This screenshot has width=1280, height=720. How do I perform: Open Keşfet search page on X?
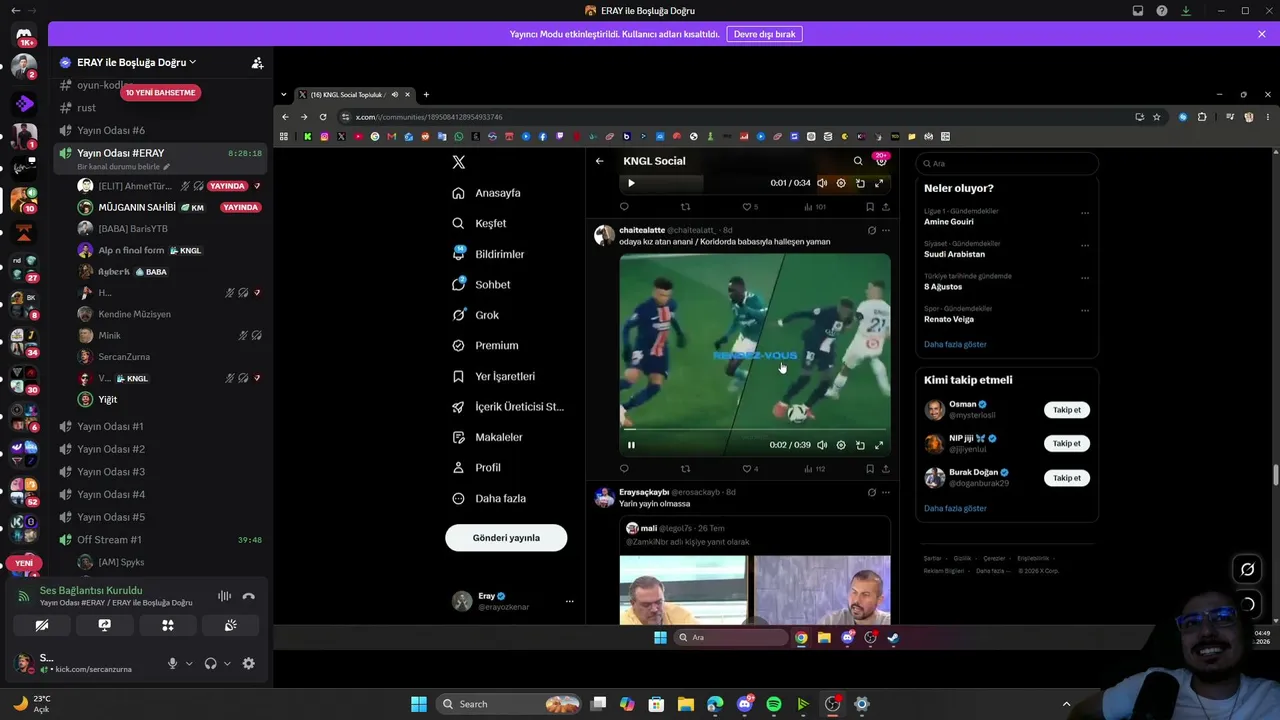tap(479, 223)
